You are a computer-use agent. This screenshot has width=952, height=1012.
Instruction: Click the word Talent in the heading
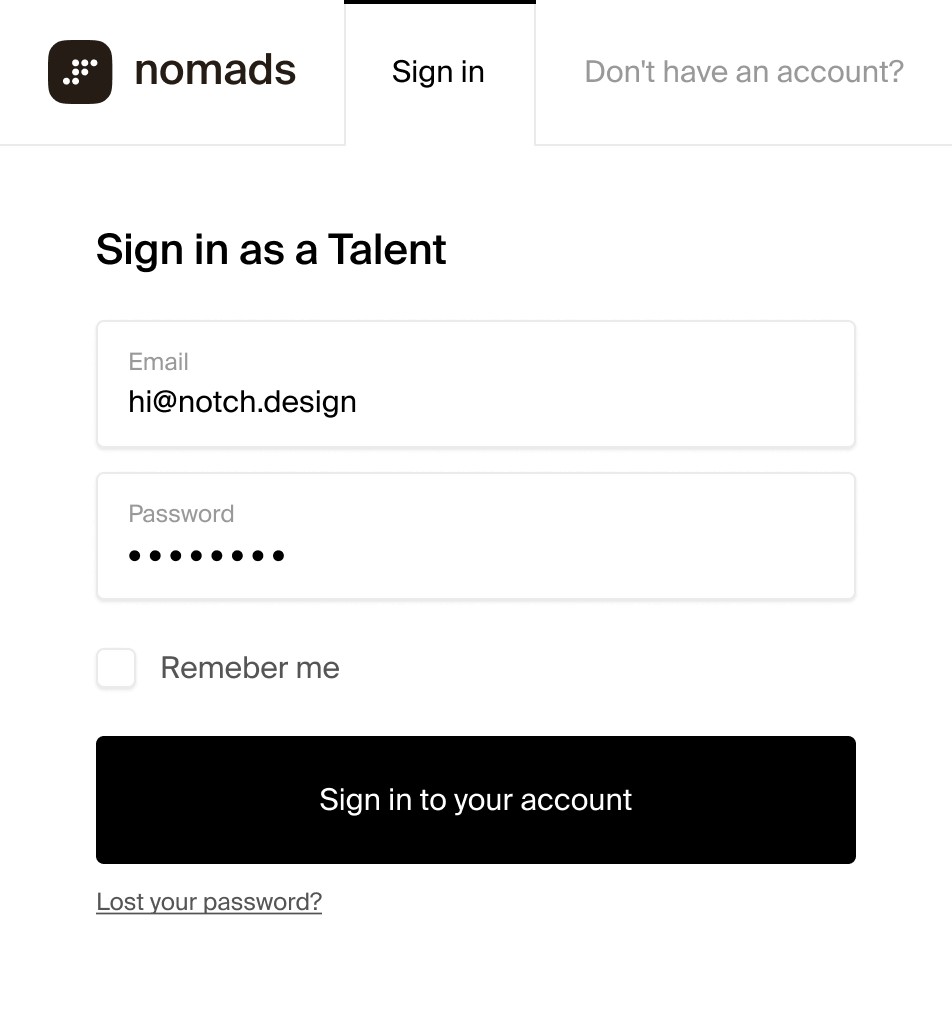tap(387, 249)
